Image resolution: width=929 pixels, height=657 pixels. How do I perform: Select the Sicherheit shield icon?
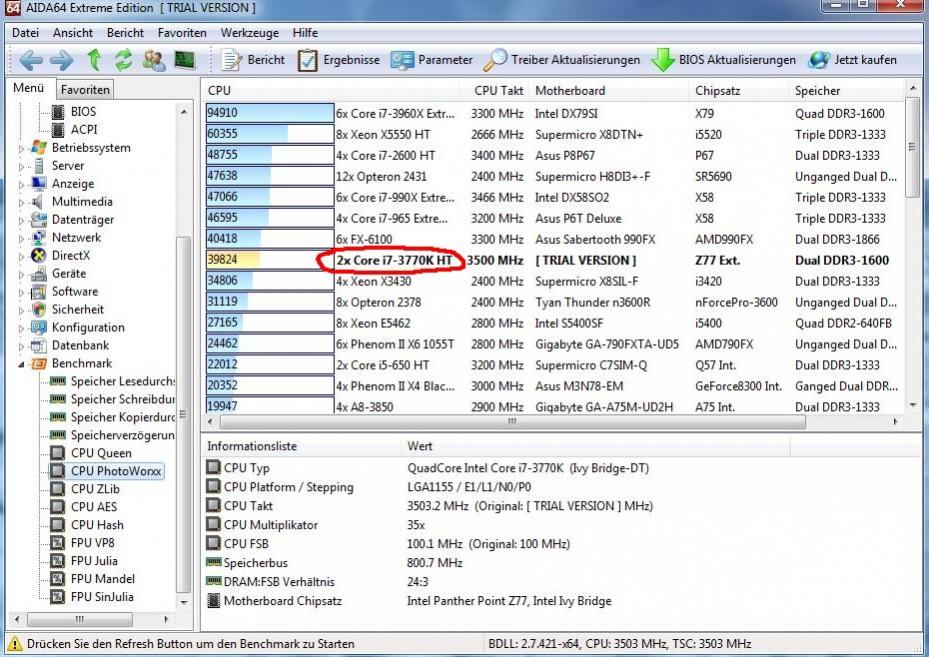click(39, 309)
